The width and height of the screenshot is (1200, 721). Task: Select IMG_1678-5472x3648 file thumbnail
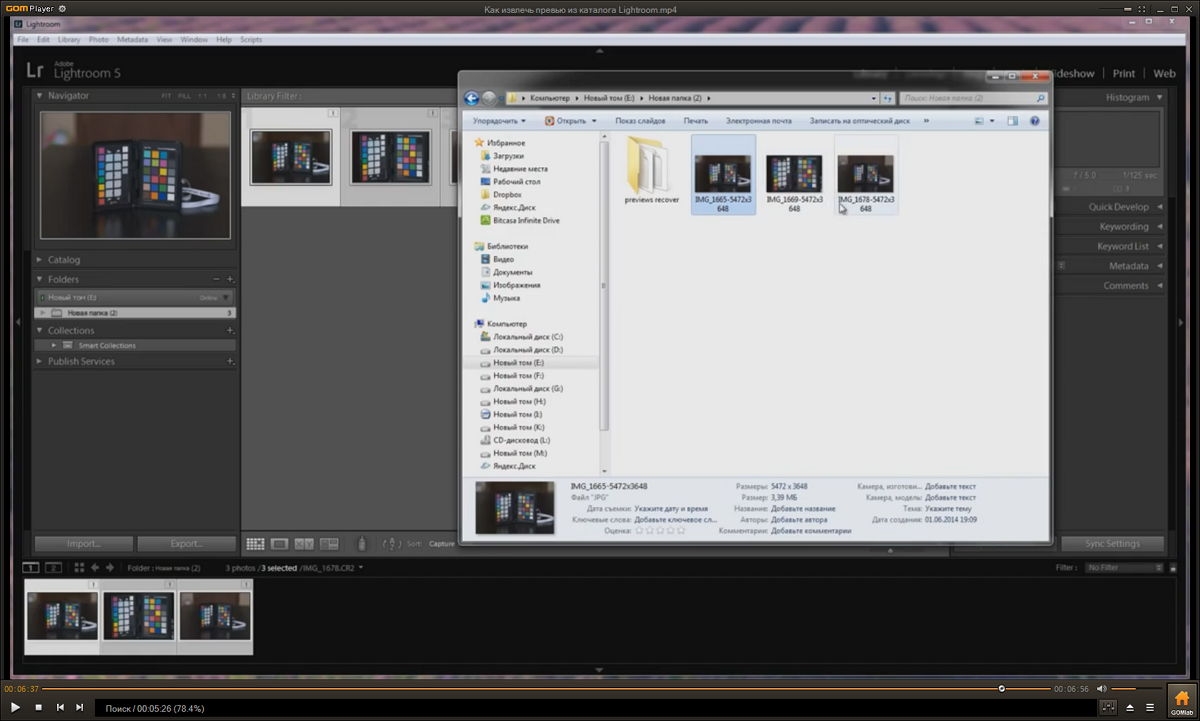866,174
